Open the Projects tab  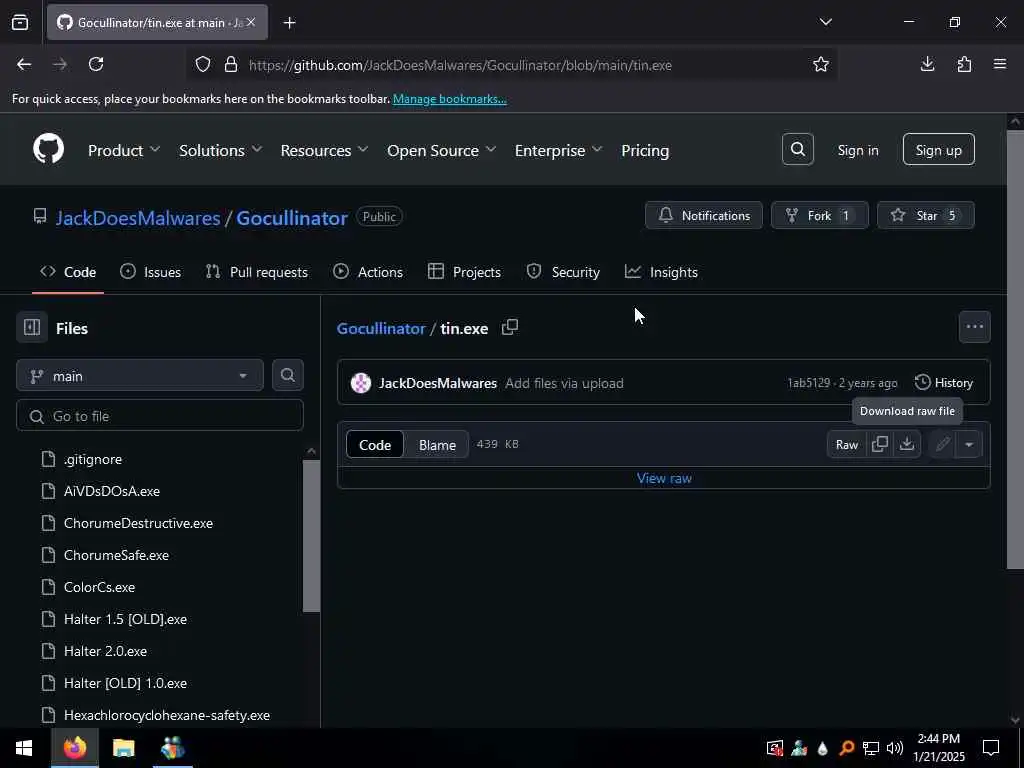tap(464, 272)
